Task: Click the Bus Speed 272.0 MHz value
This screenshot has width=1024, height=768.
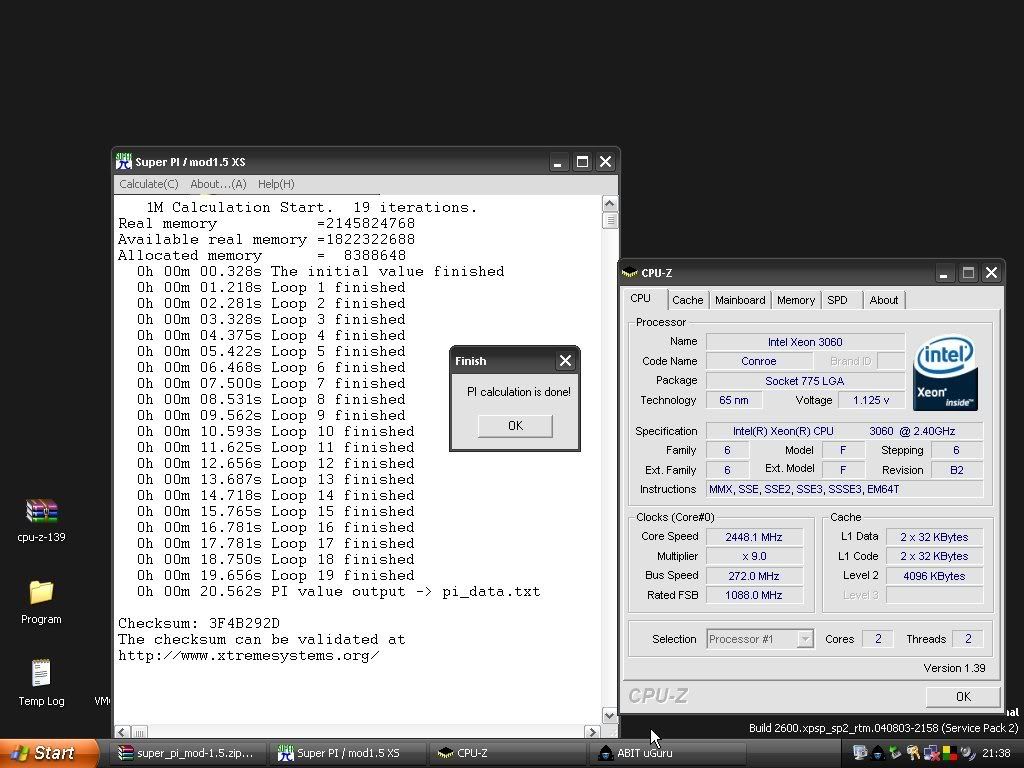Action: tap(754, 576)
